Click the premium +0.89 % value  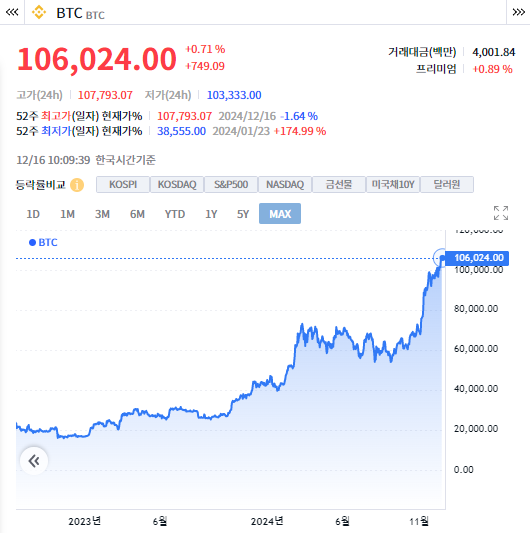[x=493, y=69]
